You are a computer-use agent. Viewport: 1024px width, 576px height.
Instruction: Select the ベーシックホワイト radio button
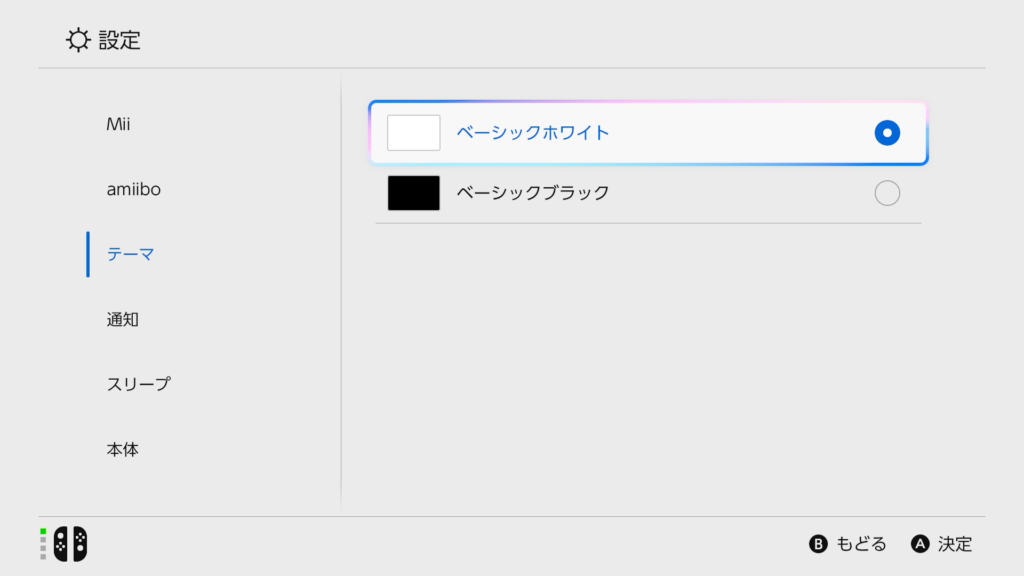887,133
